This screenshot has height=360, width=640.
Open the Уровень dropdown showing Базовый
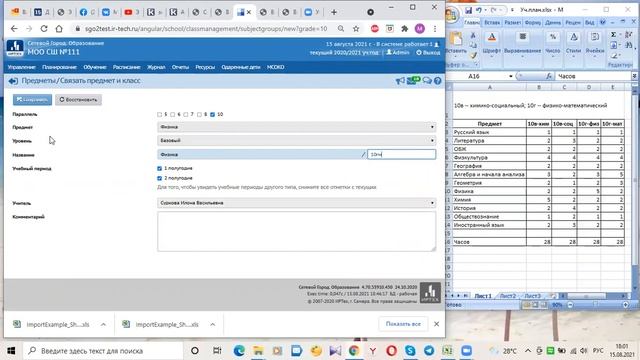click(296, 140)
